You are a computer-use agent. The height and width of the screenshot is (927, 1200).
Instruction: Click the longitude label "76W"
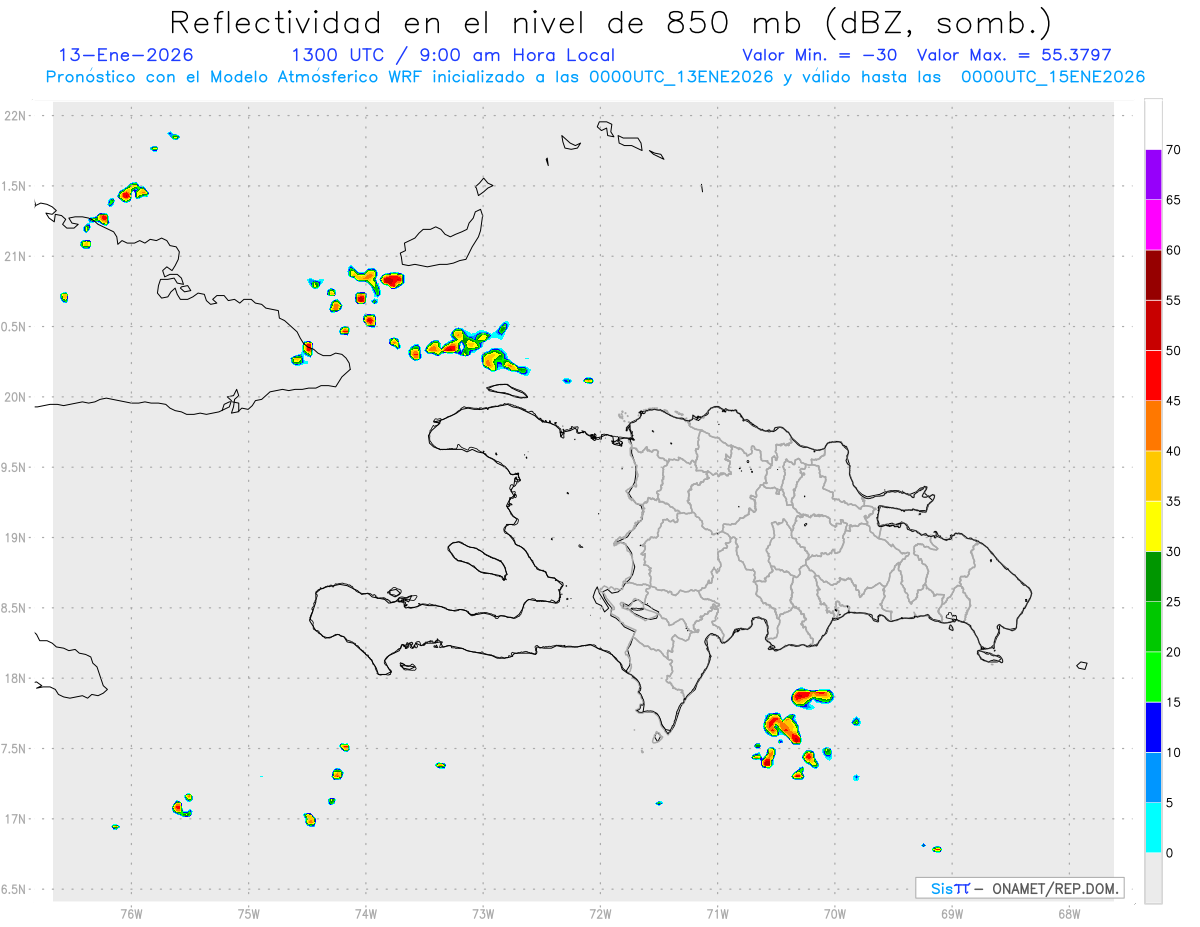coord(131,914)
